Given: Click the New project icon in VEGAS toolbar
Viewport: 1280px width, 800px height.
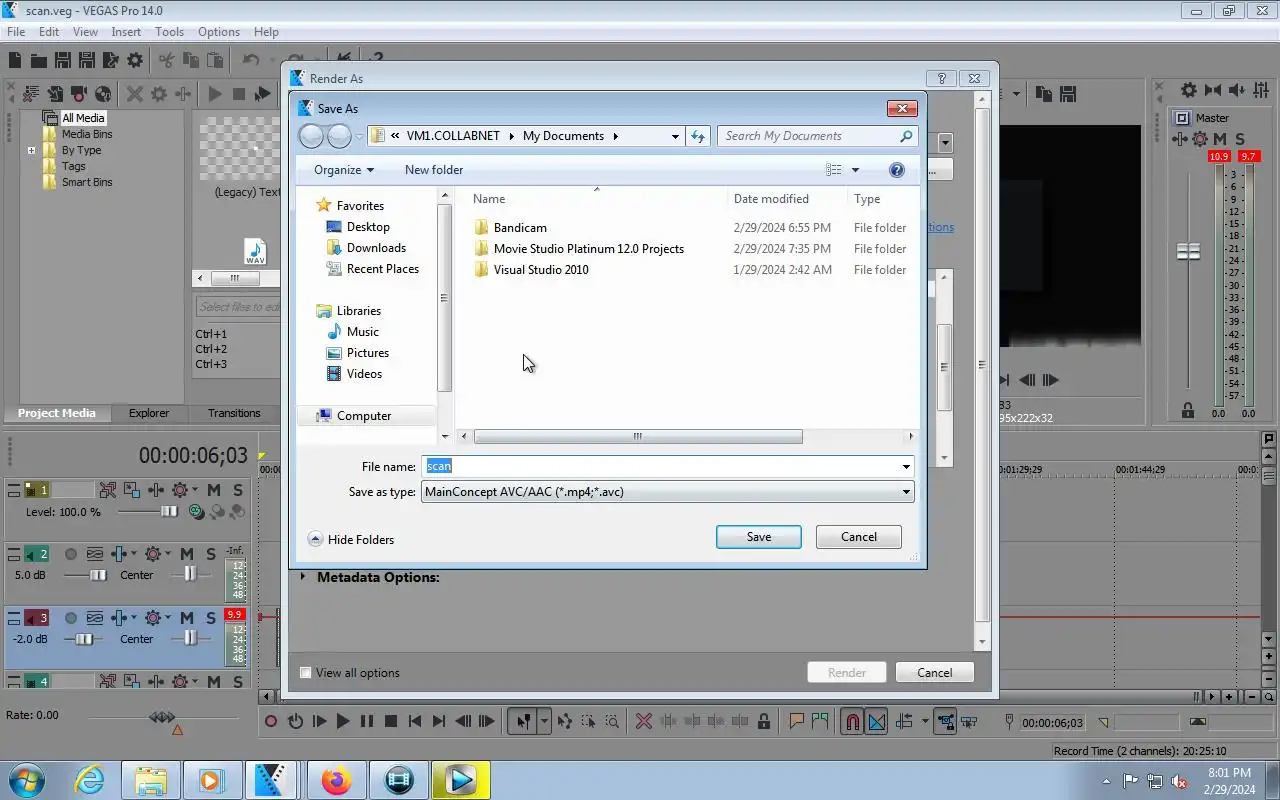Looking at the screenshot, I should [15, 61].
